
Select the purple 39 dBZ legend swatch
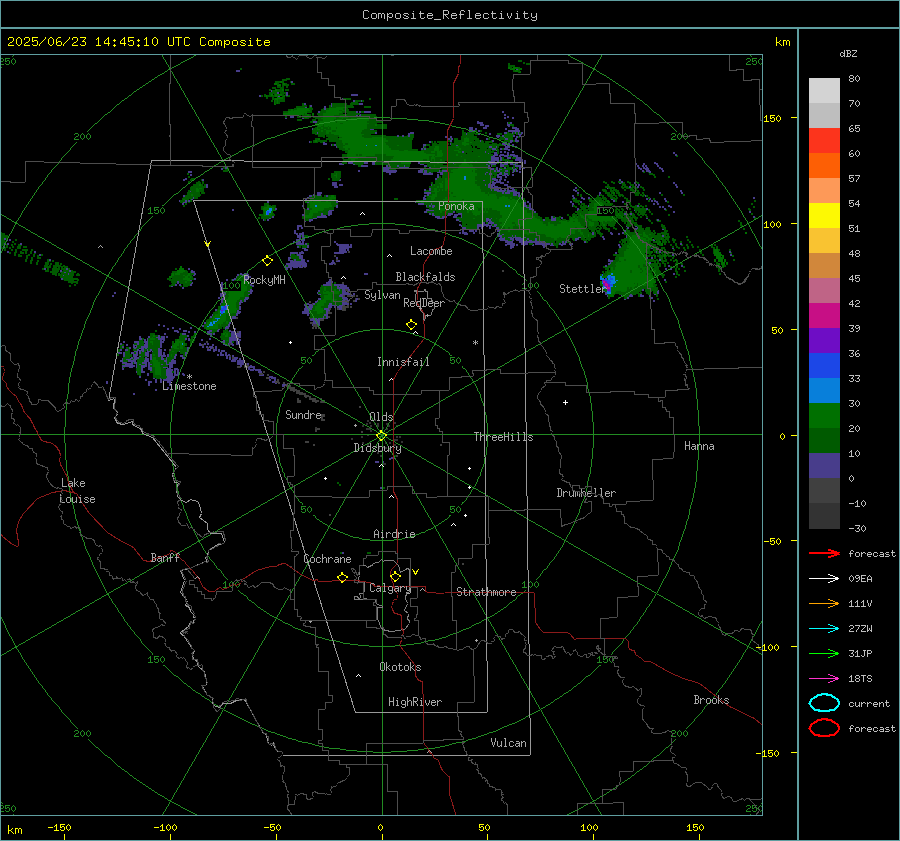(x=824, y=340)
